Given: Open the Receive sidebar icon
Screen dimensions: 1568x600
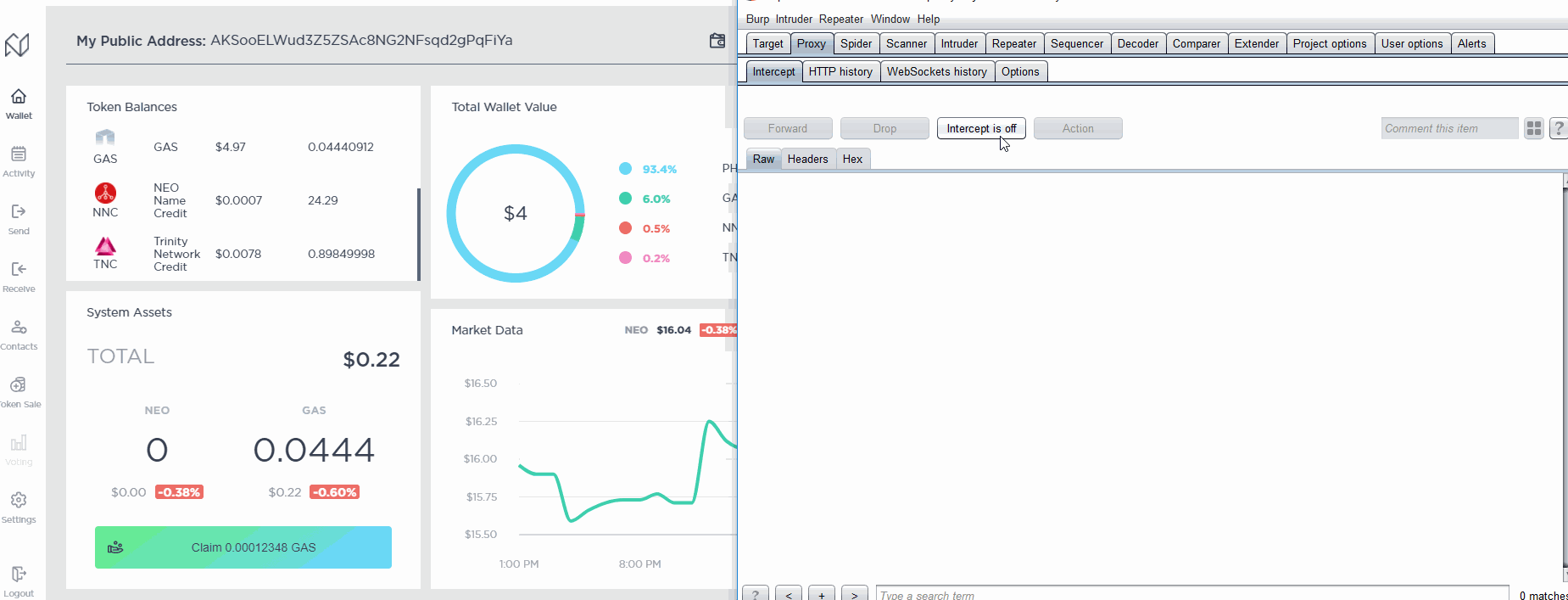Looking at the screenshot, I should [19, 269].
